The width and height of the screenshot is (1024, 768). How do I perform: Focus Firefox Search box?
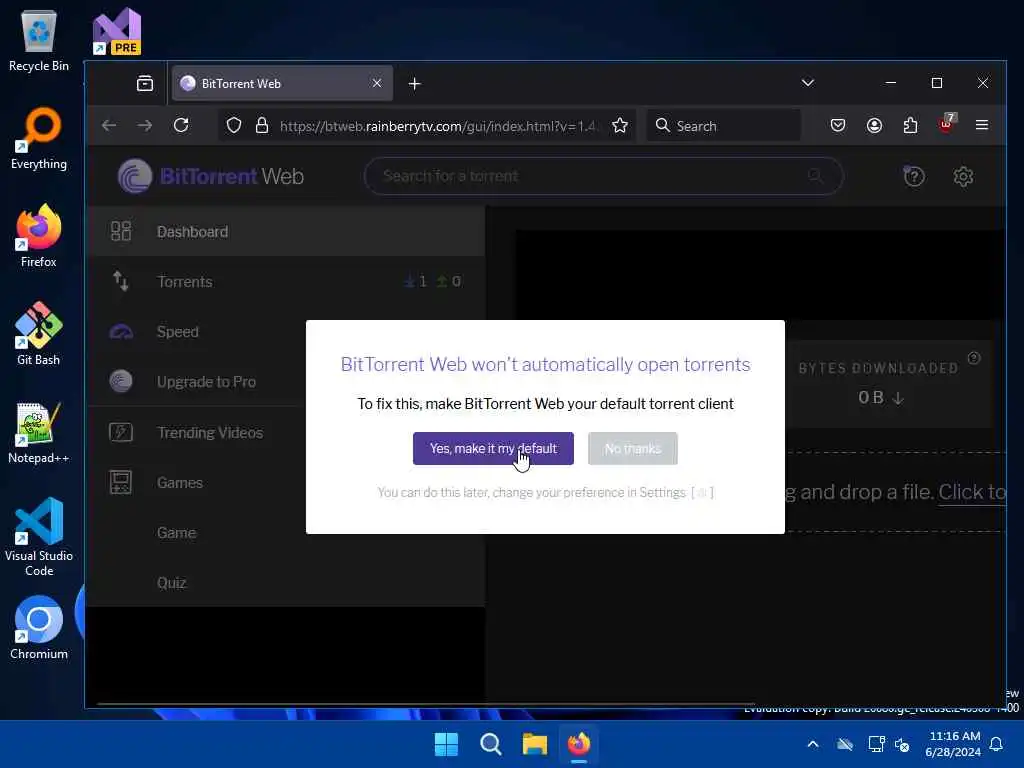point(724,125)
